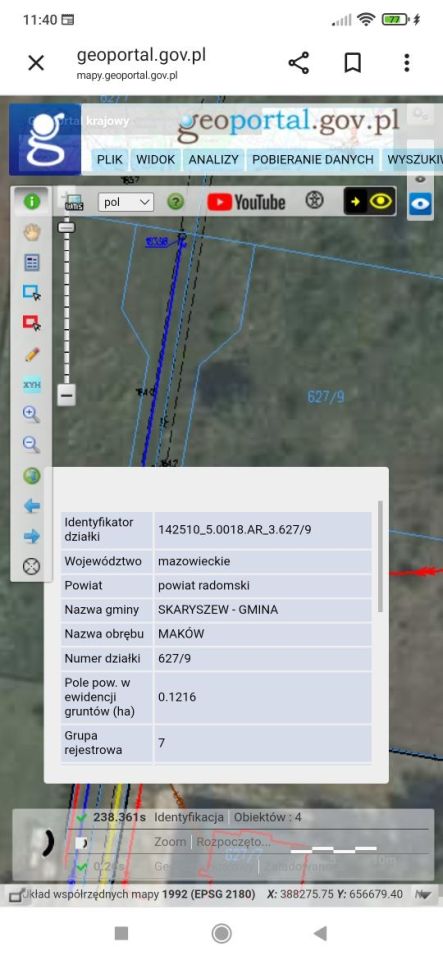
Task: Select the pencil drawing tool
Action: 31,354
